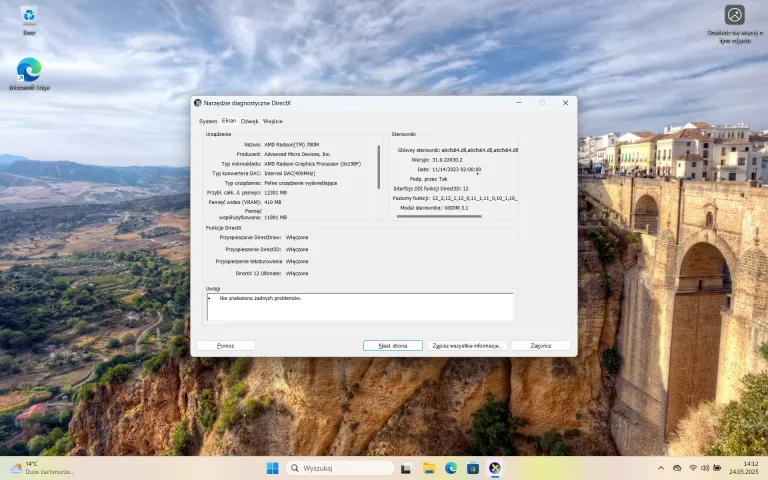The width and height of the screenshot is (768, 480).
Task: Click Zapisz wszystkie informacje button
Action: [467, 346]
